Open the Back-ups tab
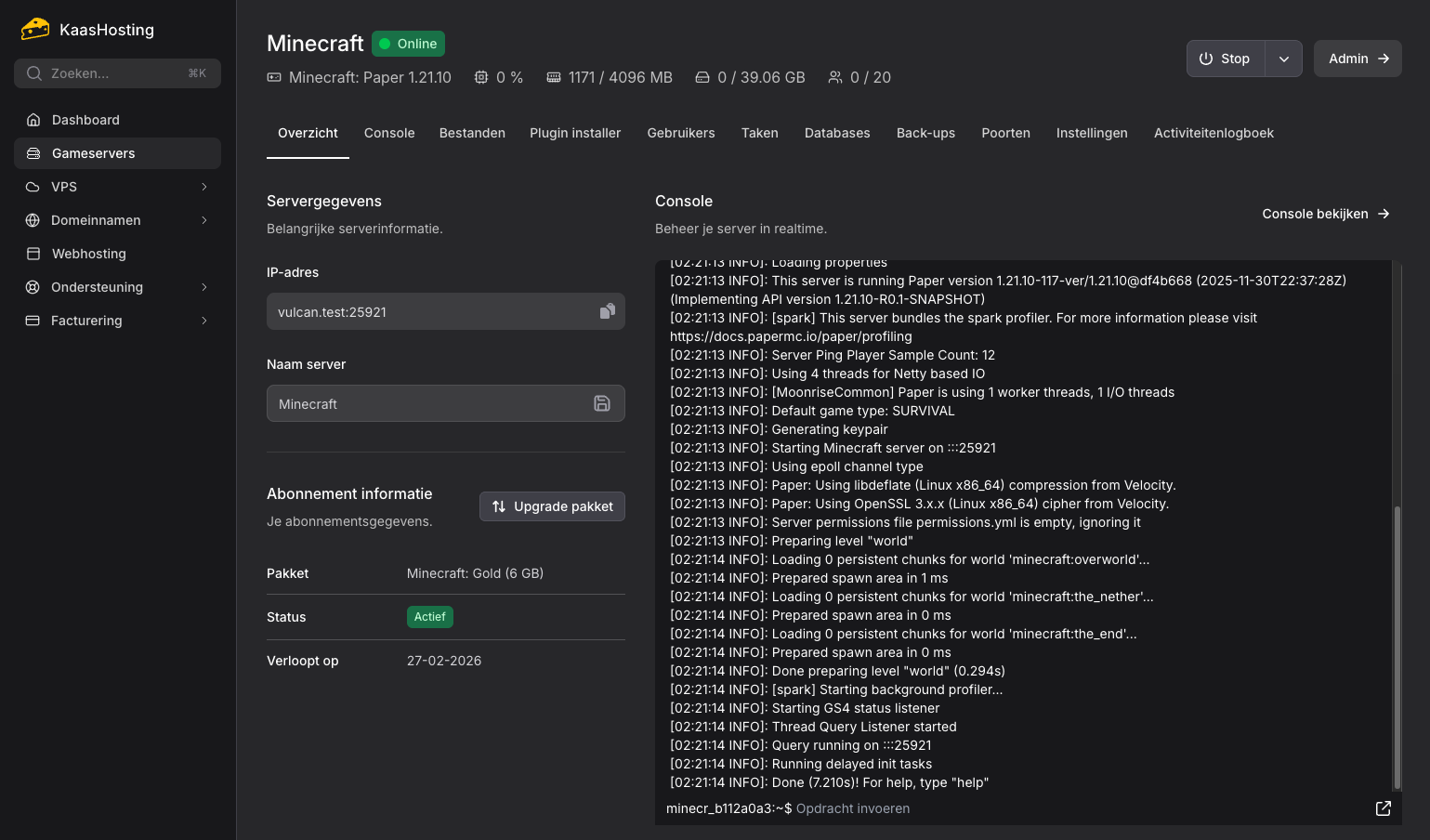Viewport: 1430px width, 840px height. point(925,133)
